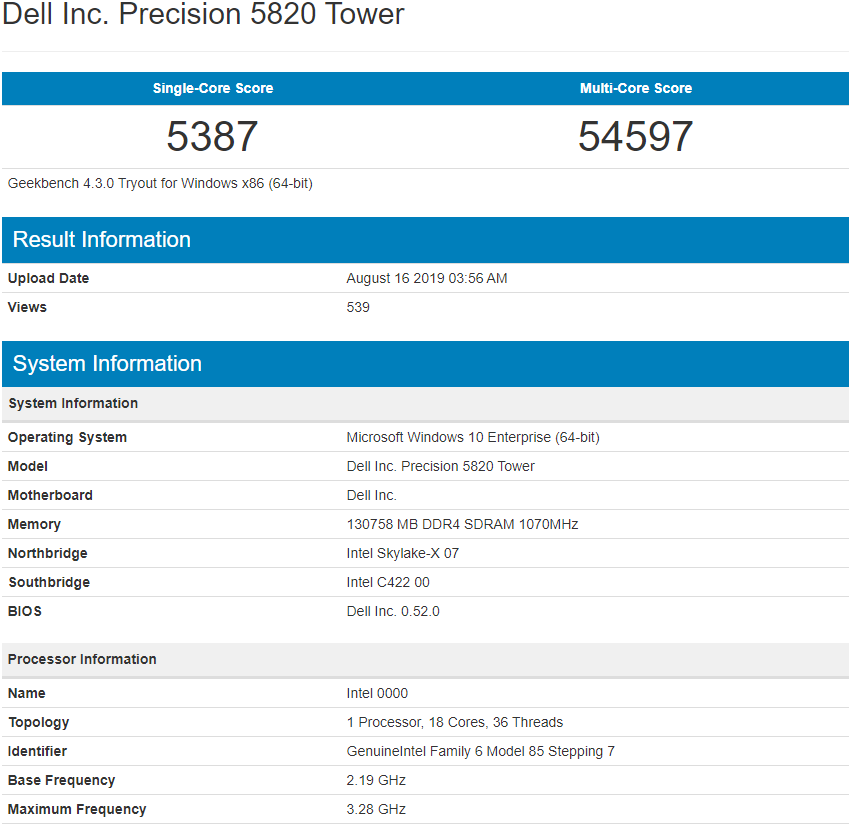Click the Geekbench 4.3.0 Tryout version line

pyautogui.click(x=160, y=183)
